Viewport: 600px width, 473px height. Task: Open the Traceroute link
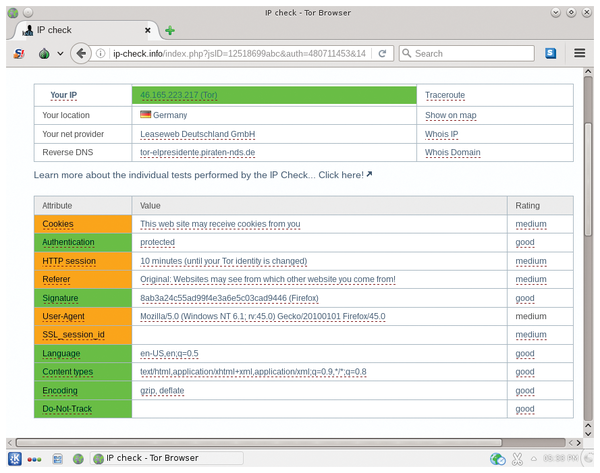[445, 95]
